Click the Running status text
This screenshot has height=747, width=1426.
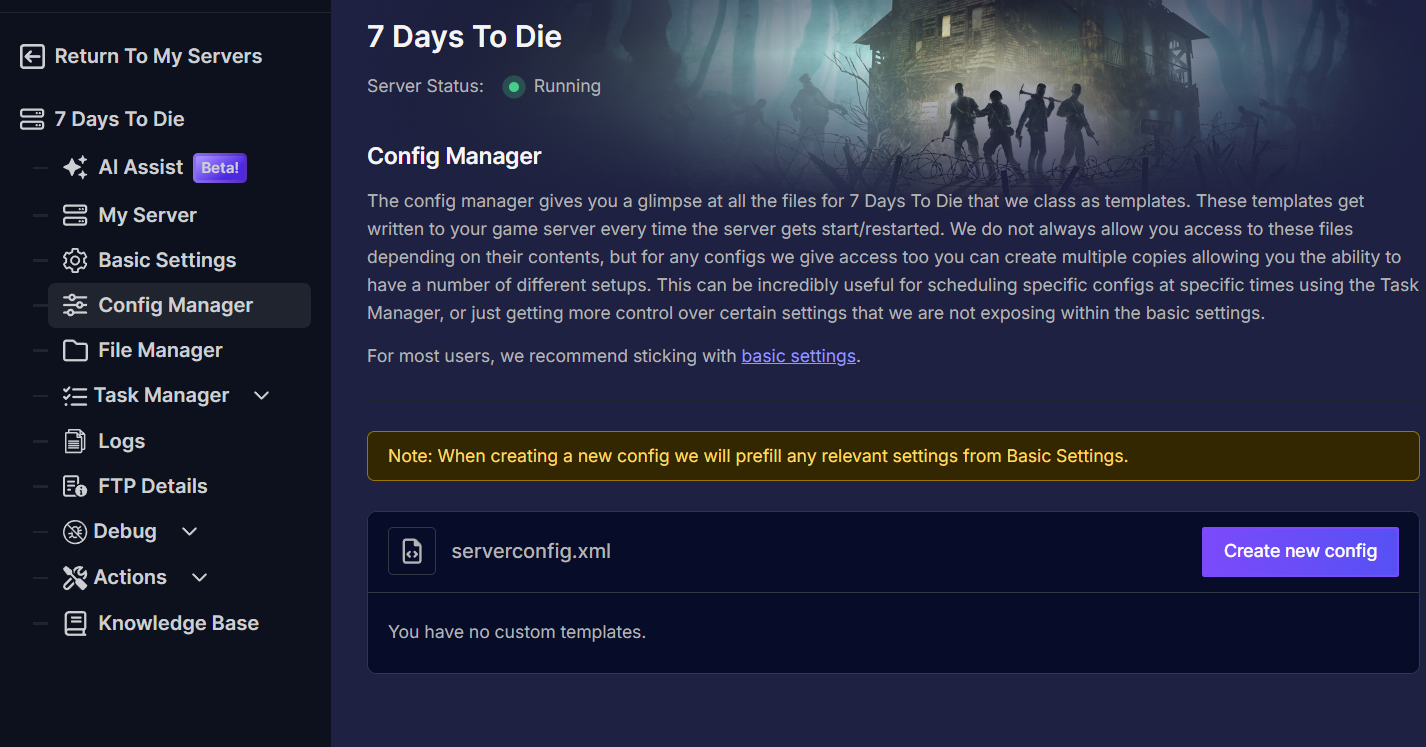tap(567, 86)
